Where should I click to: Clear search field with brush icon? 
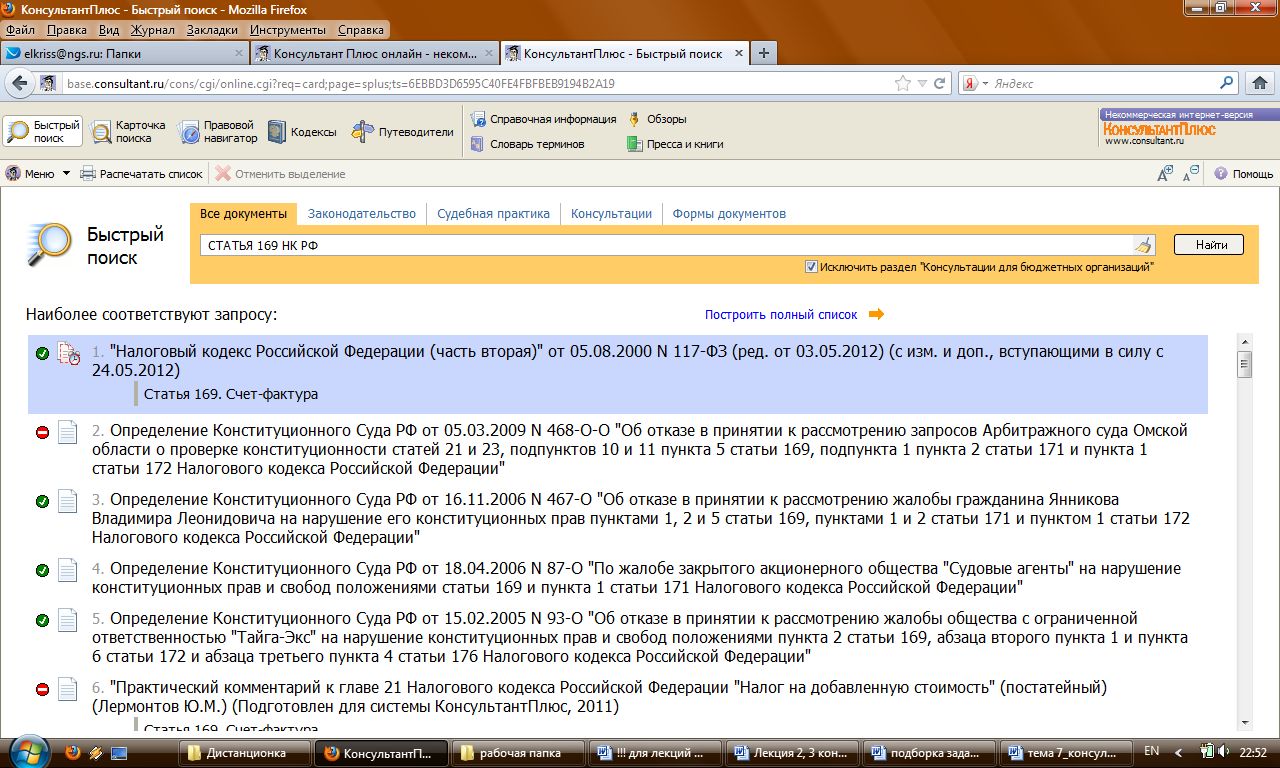[x=1143, y=245]
